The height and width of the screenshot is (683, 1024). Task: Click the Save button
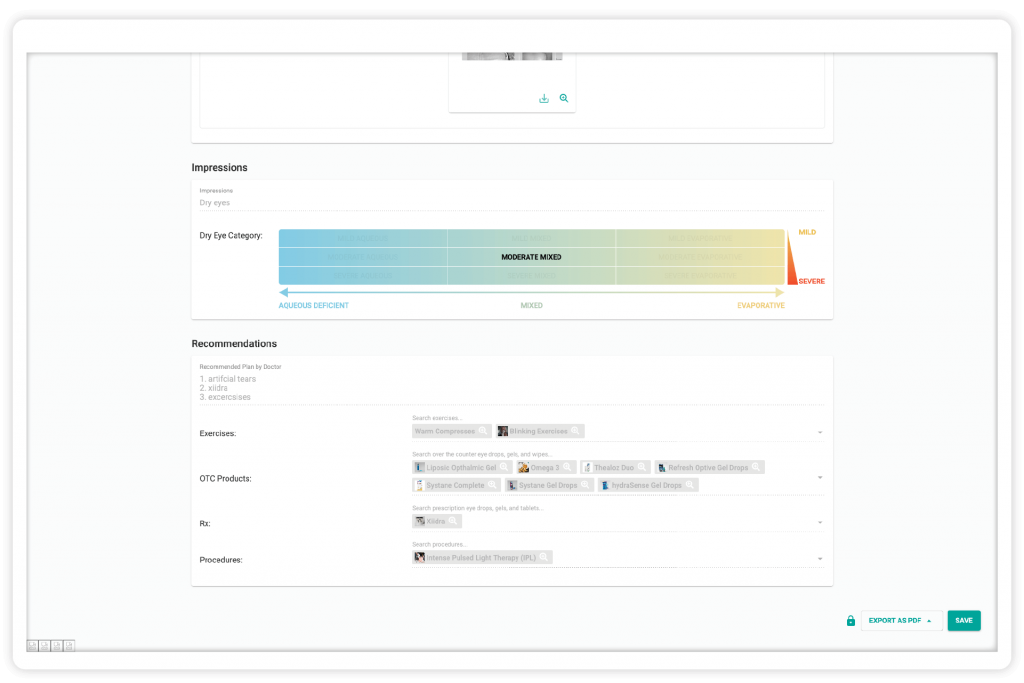pyautogui.click(x=964, y=620)
